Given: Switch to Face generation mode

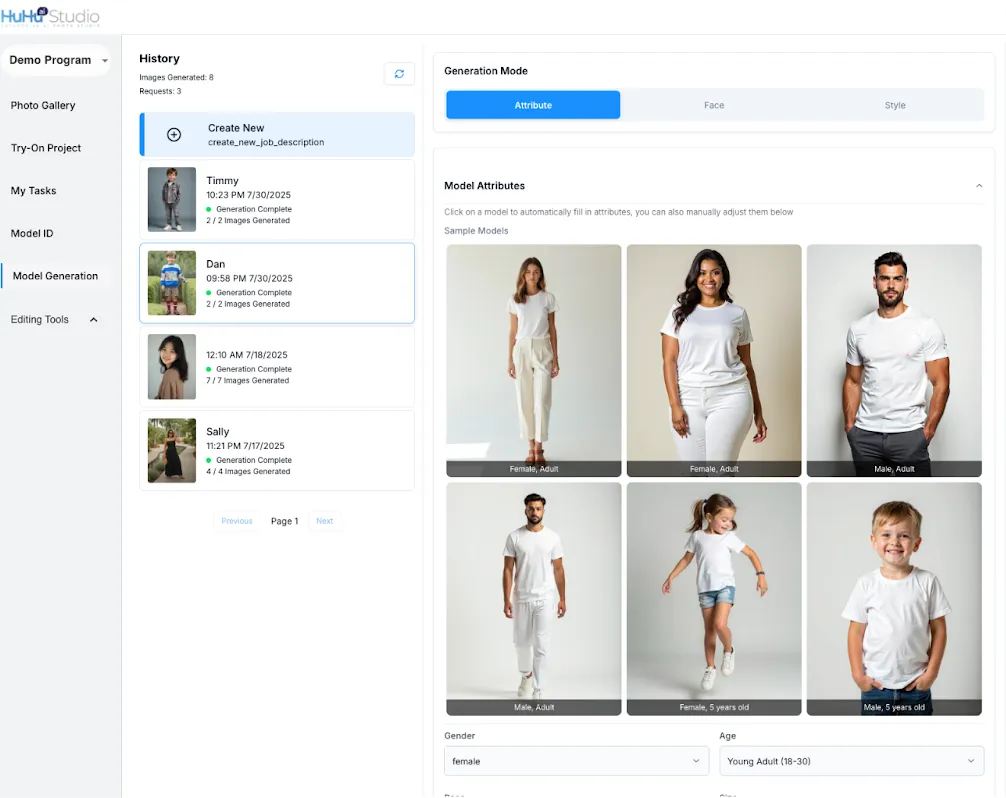Looking at the screenshot, I should 713,105.
